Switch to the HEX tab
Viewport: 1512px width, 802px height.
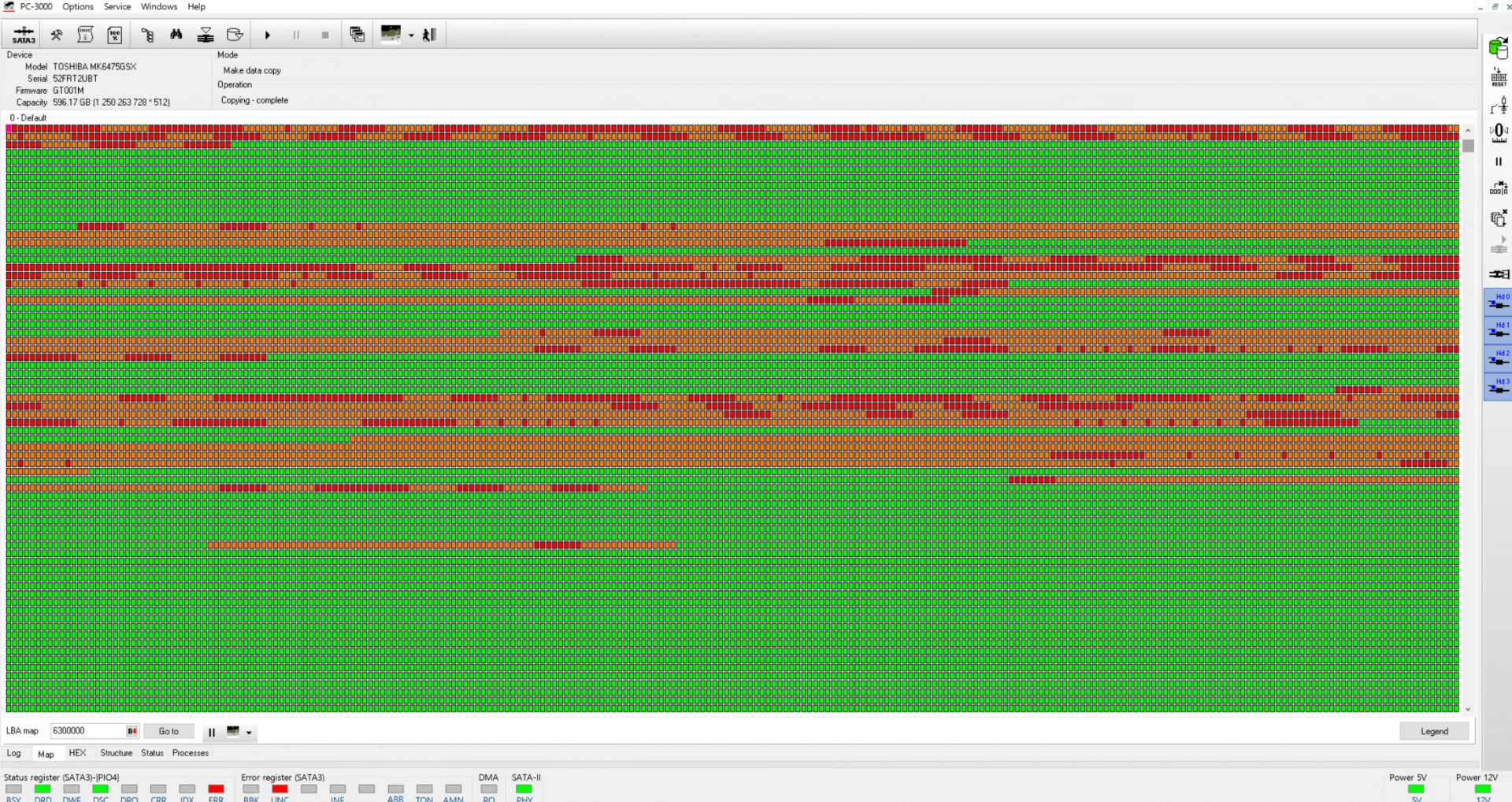click(x=77, y=753)
